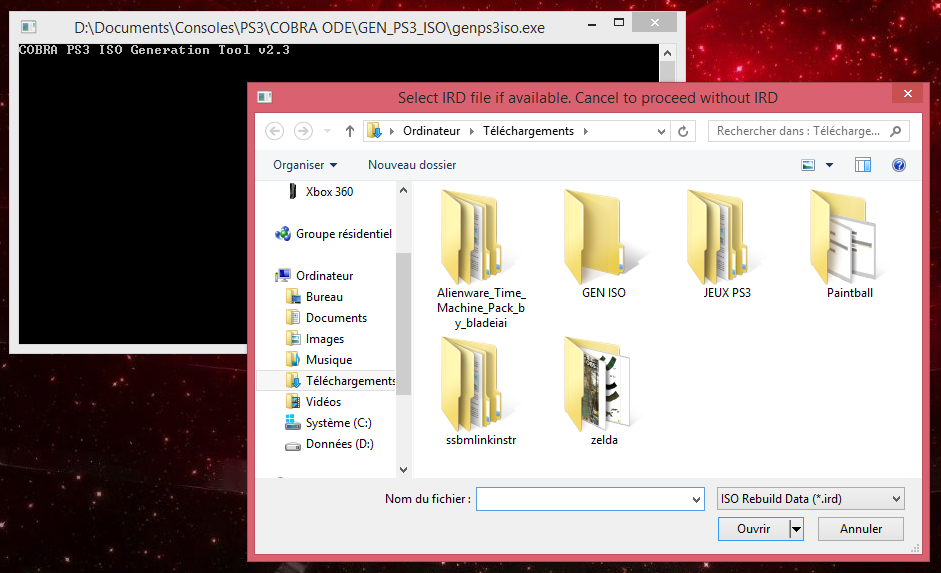The image size is (941, 573).
Task: Expand the arrow after Téléchargements breadcrumb
Action: tap(586, 131)
